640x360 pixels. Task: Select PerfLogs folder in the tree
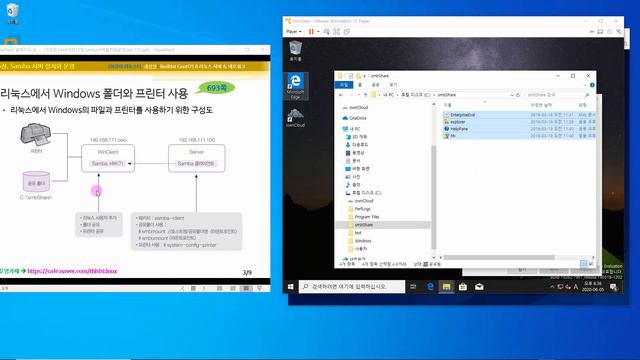(359, 209)
